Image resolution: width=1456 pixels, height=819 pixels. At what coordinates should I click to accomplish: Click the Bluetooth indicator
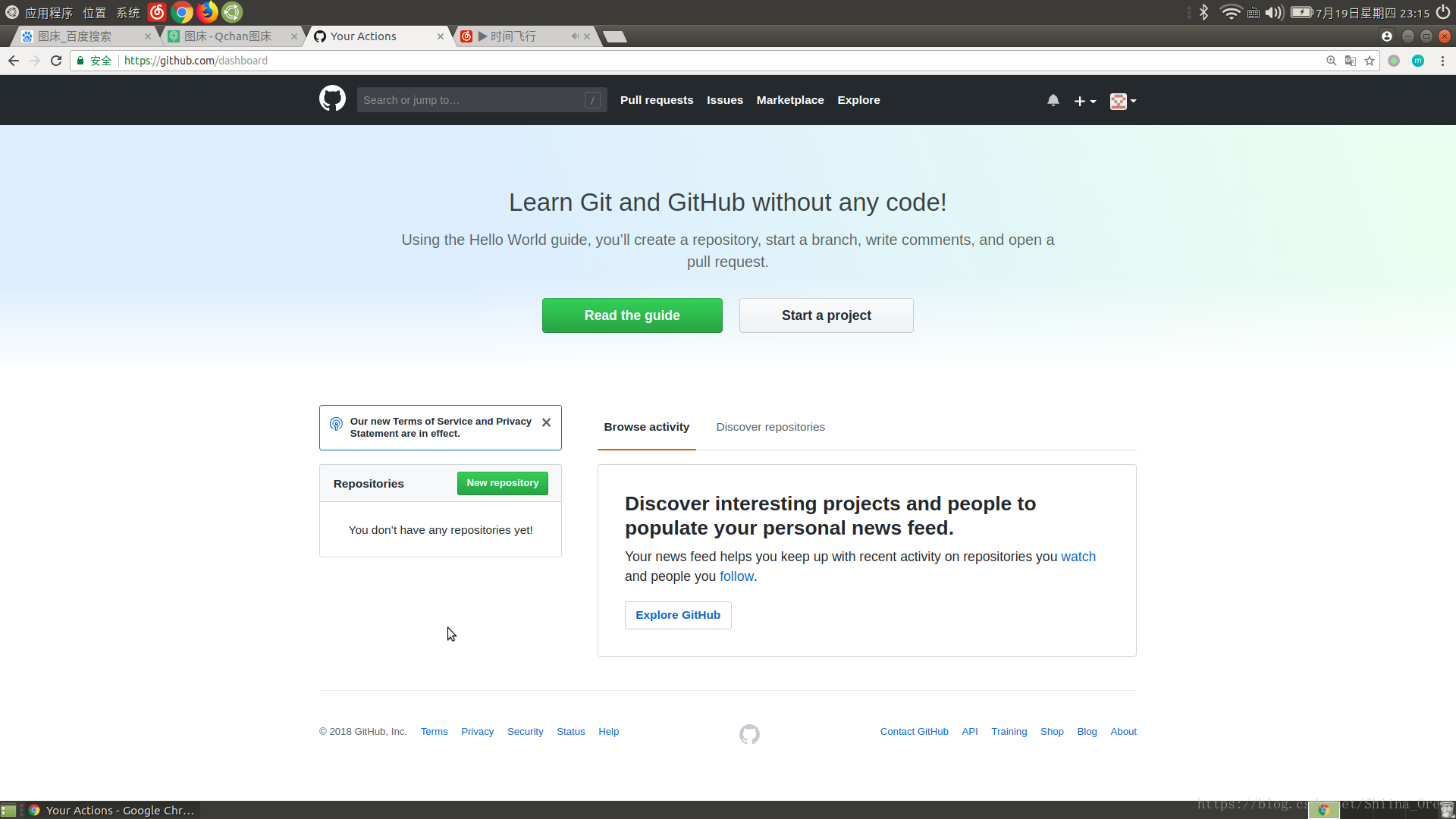1204,12
